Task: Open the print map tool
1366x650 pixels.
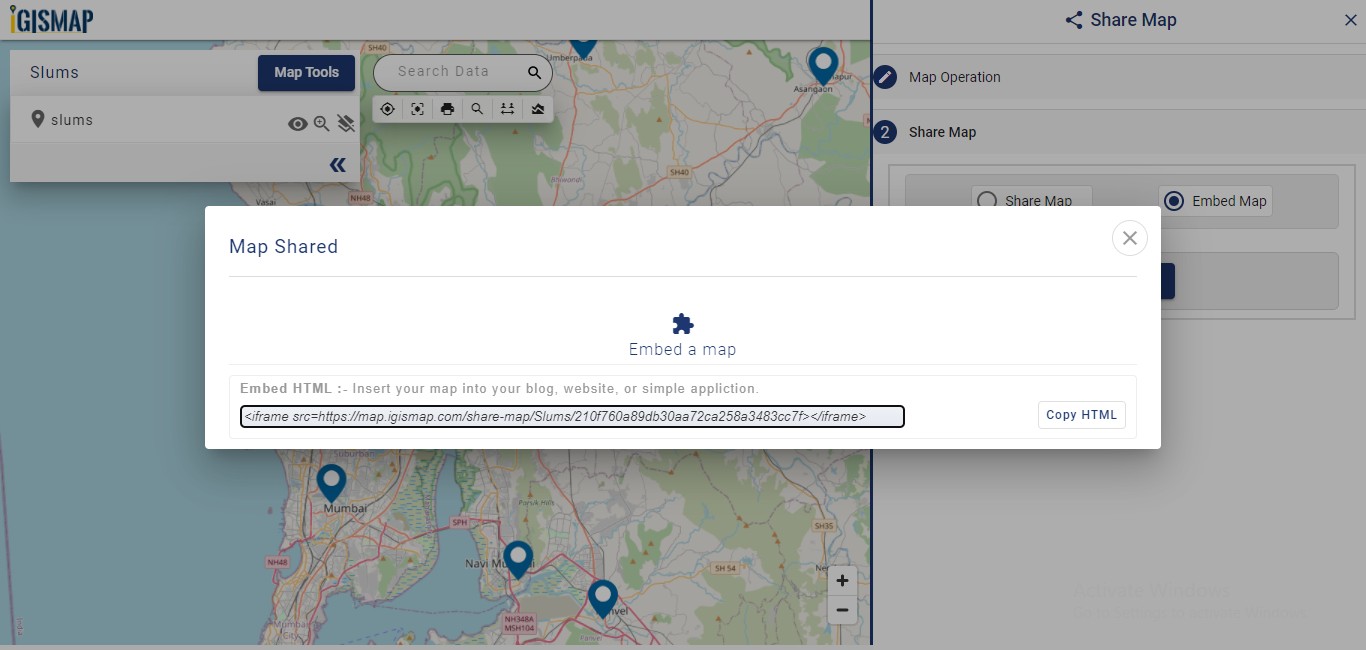Action: pos(447,108)
